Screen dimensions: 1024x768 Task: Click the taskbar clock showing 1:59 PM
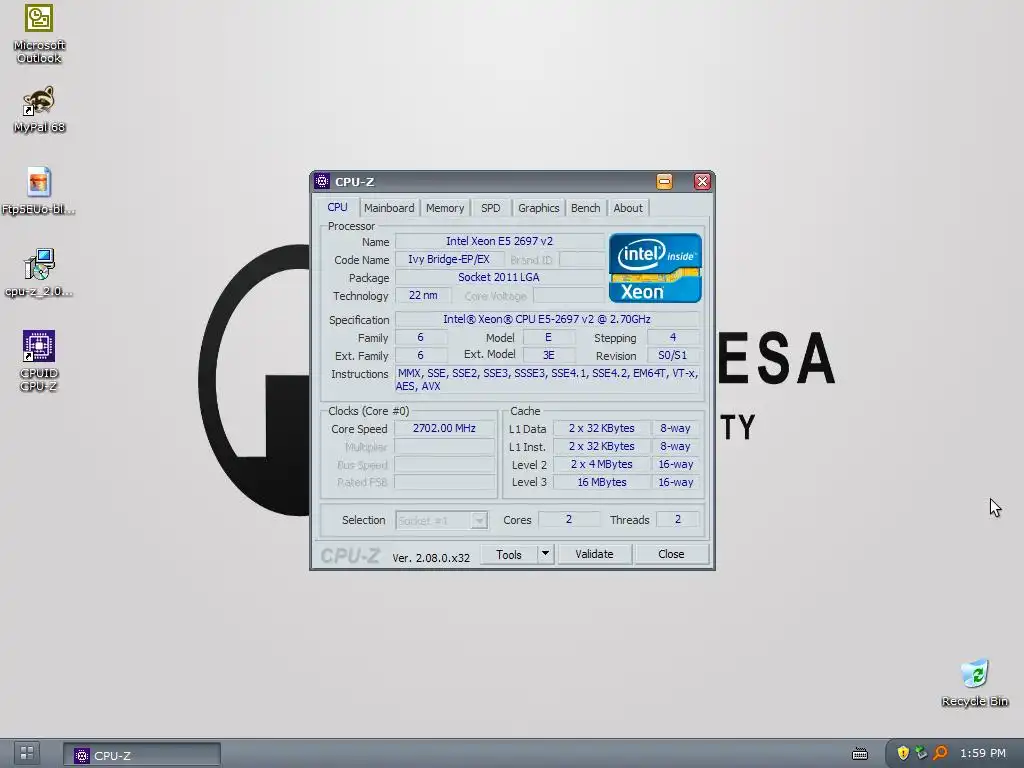983,753
